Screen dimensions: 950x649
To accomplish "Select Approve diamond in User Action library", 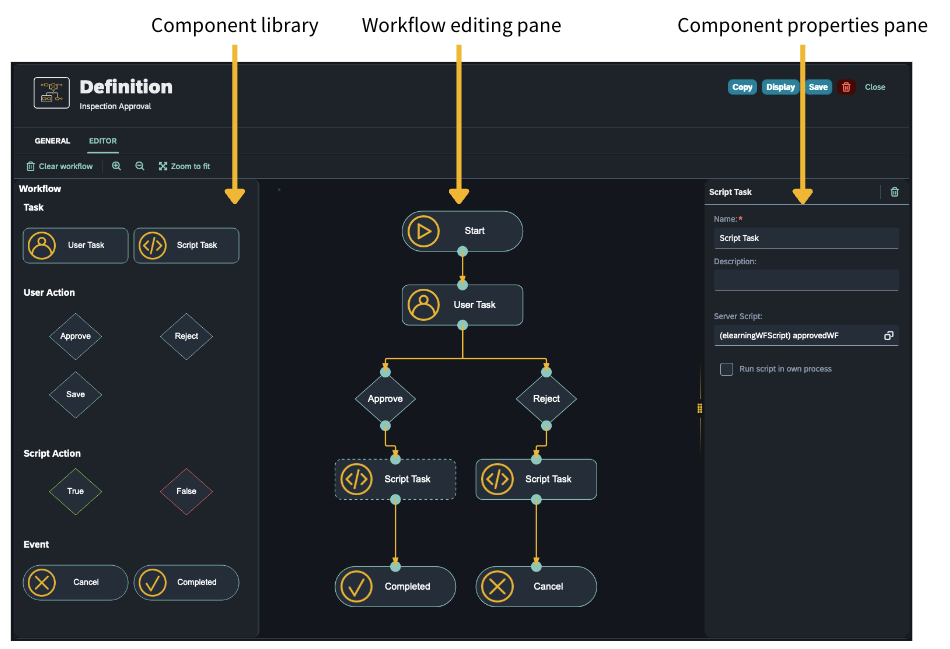I will (x=76, y=336).
